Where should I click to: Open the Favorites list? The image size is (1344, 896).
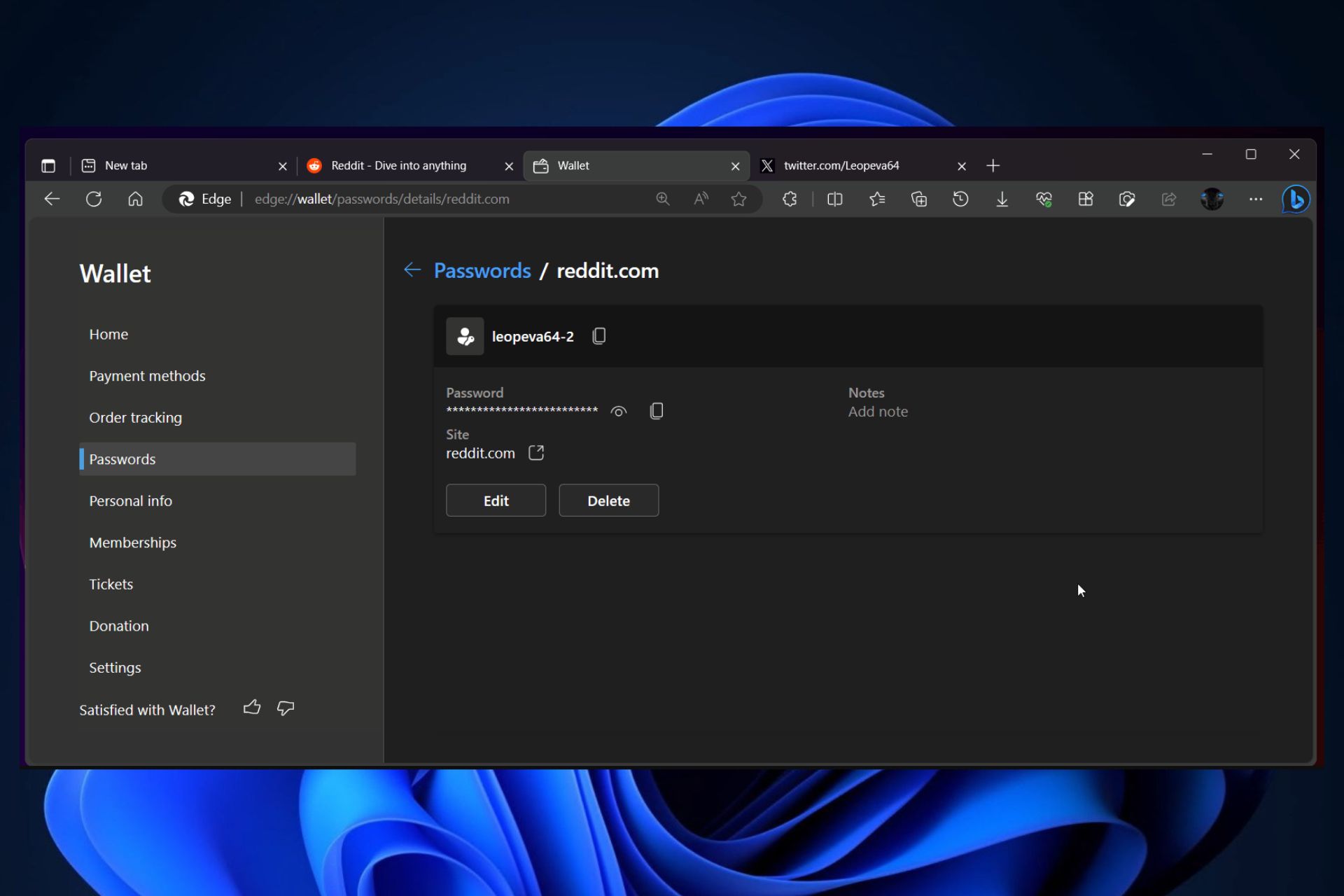click(x=877, y=199)
